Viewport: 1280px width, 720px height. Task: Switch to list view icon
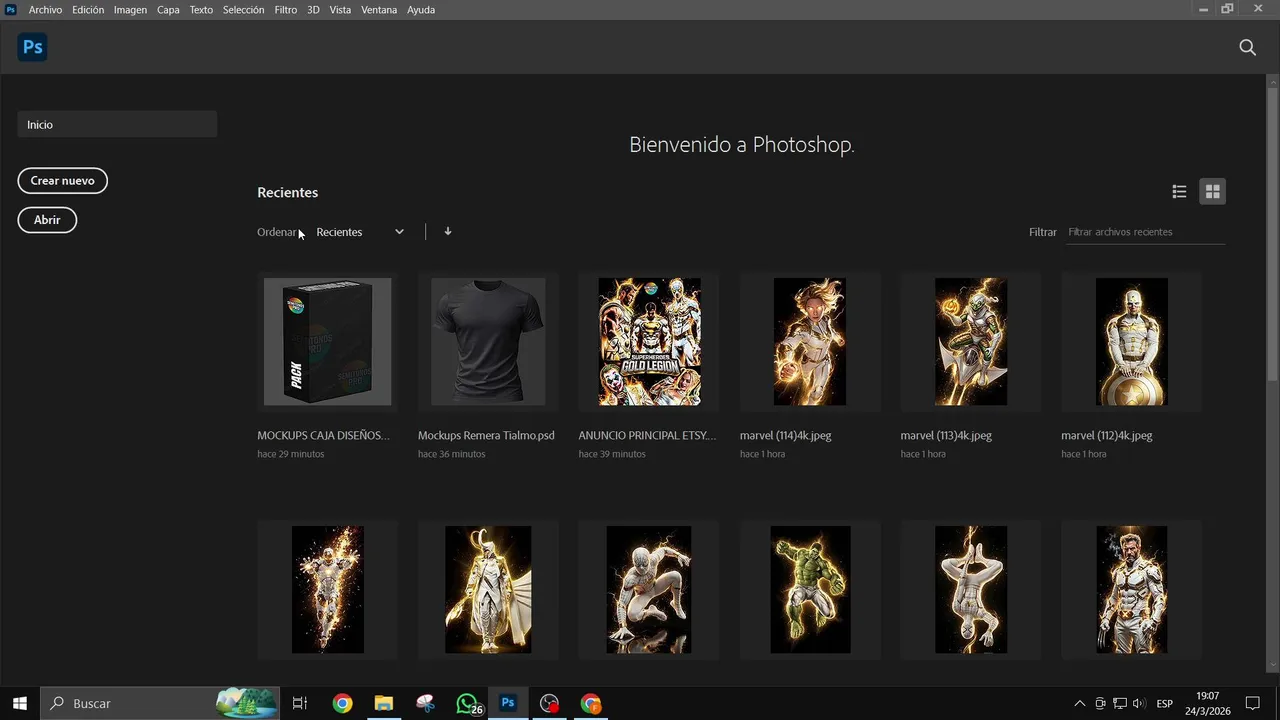coord(1179,192)
